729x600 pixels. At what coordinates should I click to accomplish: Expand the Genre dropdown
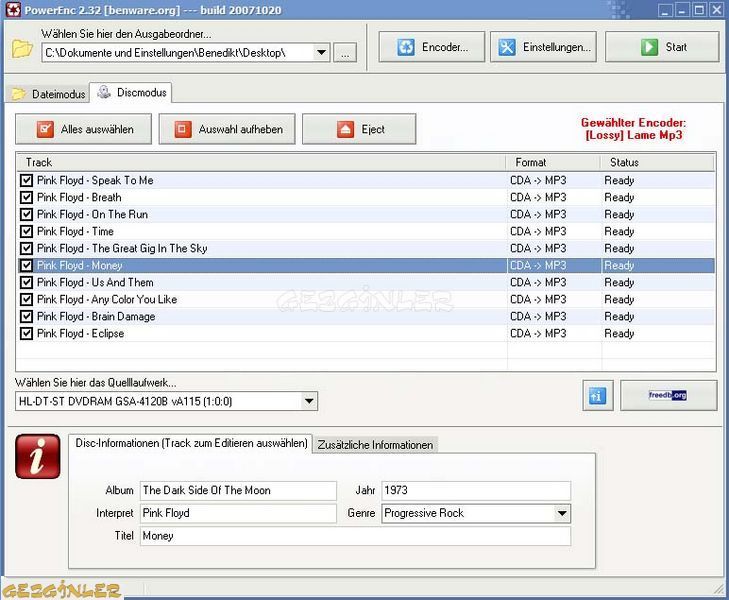[562, 513]
